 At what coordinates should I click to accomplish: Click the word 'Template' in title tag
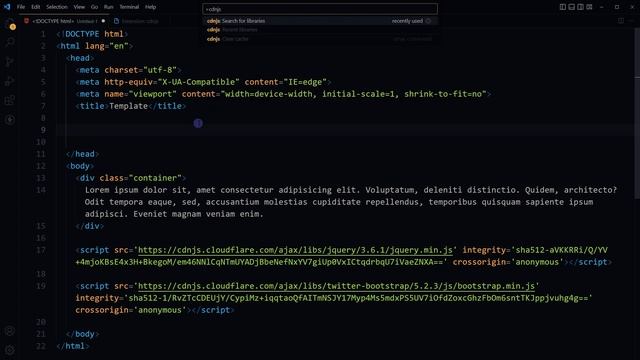[x=128, y=106]
